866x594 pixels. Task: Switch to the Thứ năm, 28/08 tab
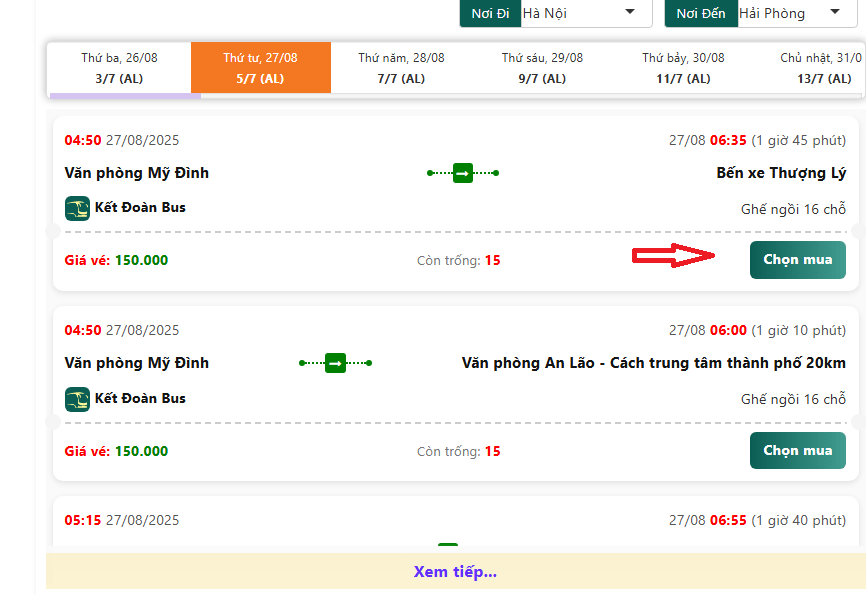click(x=401, y=68)
